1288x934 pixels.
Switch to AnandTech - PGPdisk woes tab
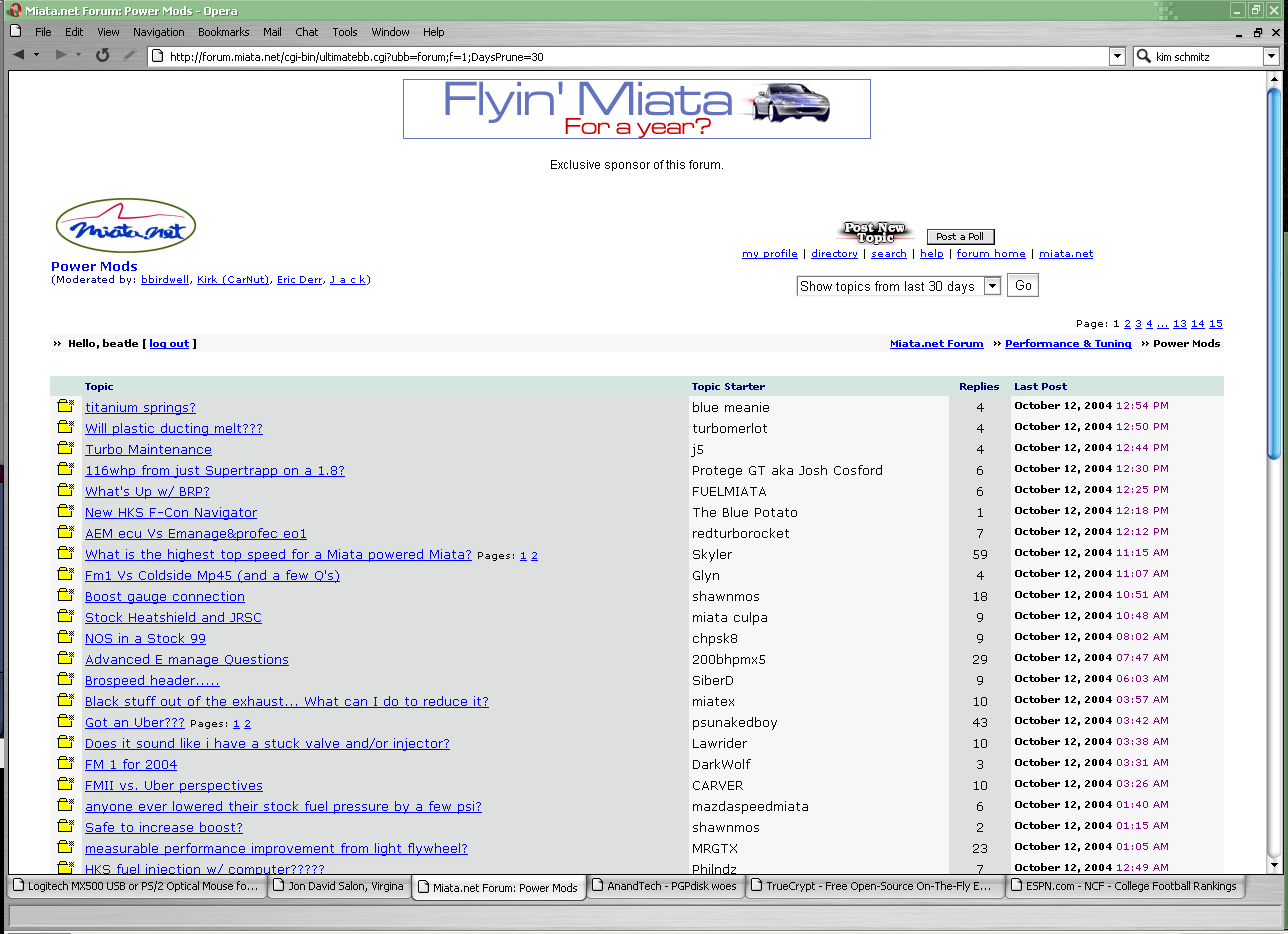665,886
